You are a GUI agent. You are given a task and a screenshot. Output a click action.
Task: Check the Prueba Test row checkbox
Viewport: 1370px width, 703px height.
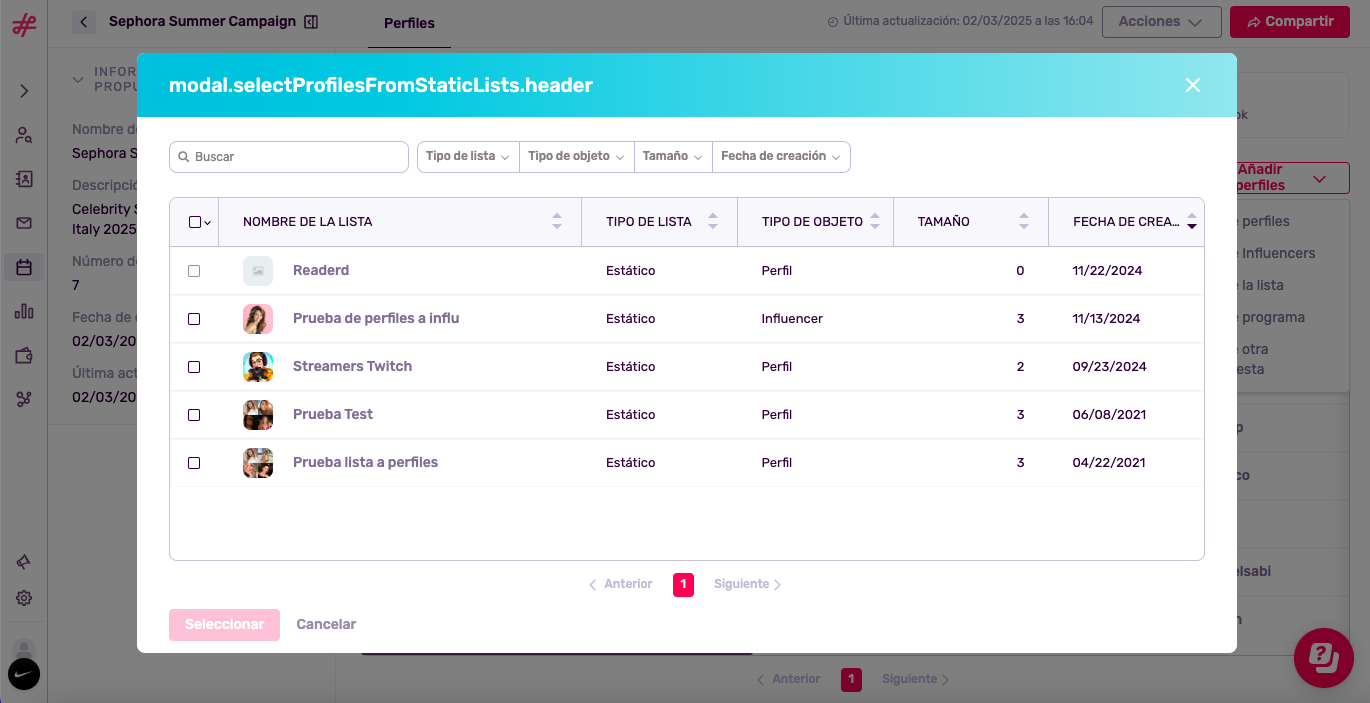click(194, 415)
